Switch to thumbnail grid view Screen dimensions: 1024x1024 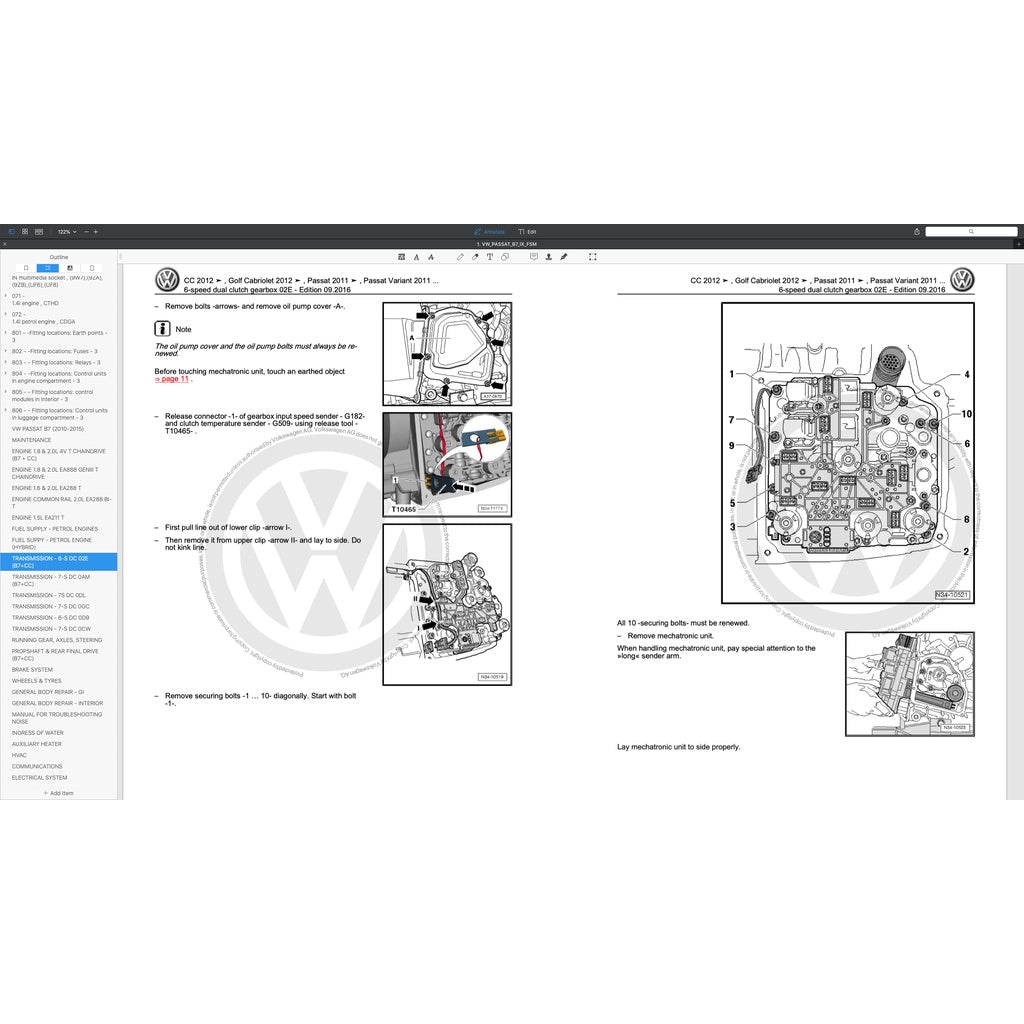tap(25, 231)
